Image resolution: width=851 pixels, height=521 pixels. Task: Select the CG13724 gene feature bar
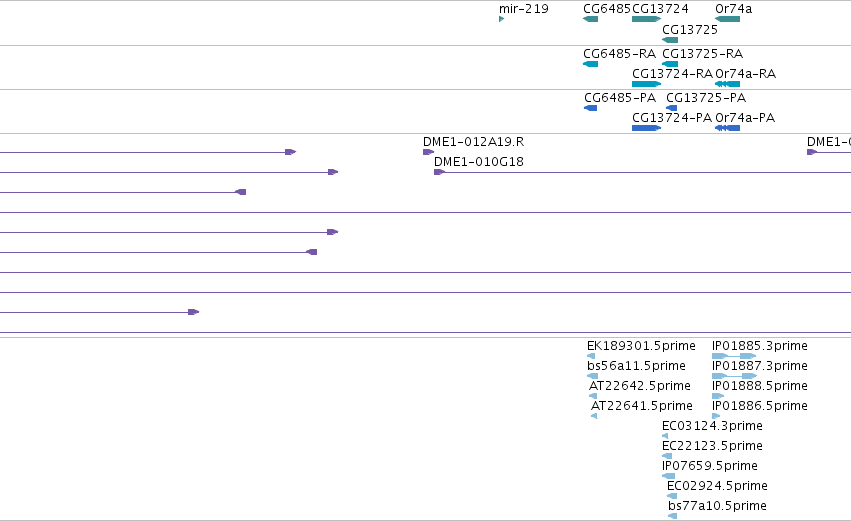pyautogui.click(x=646, y=19)
